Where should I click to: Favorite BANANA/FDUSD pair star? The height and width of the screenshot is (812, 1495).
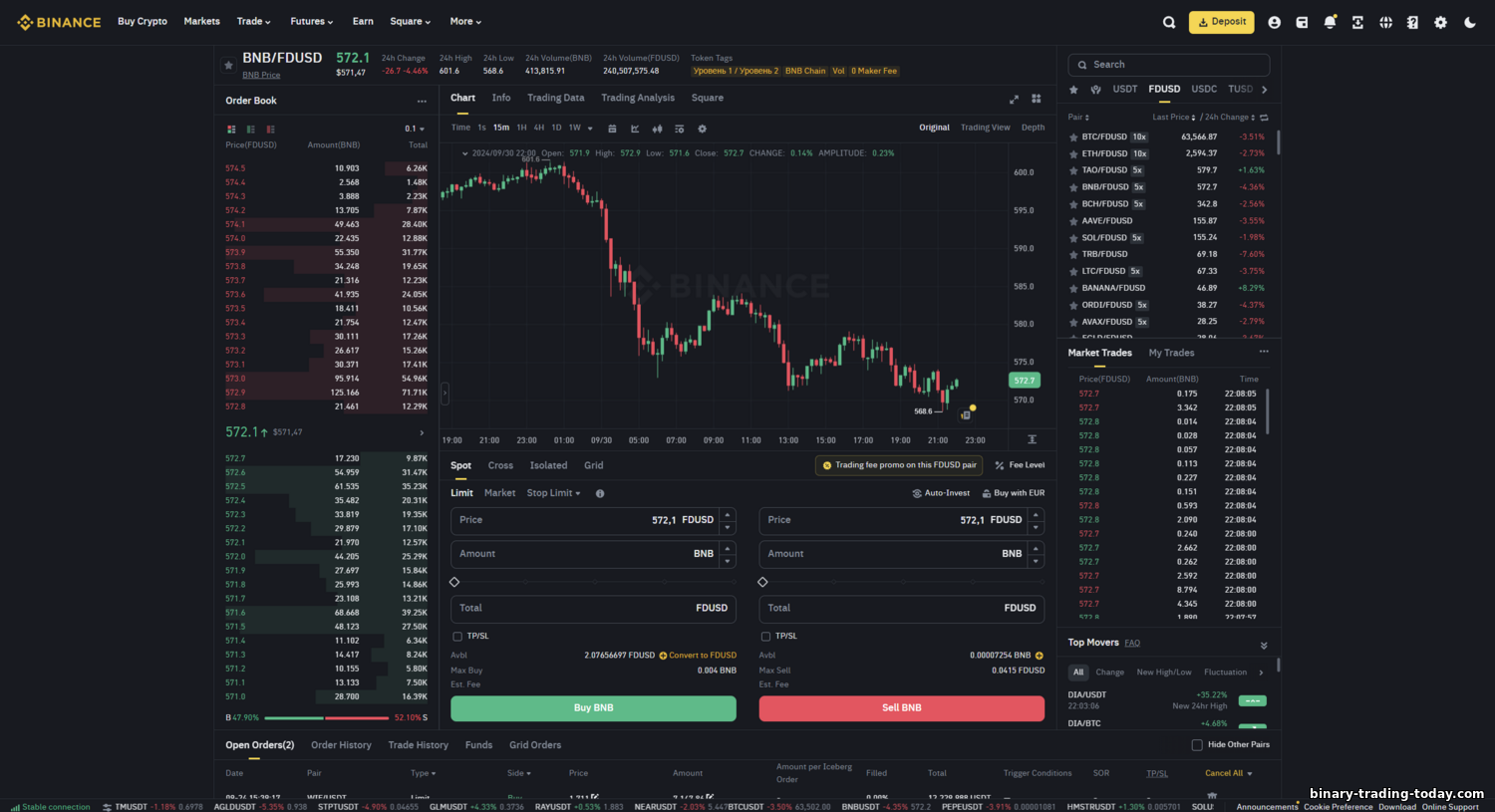[x=1073, y=288]
